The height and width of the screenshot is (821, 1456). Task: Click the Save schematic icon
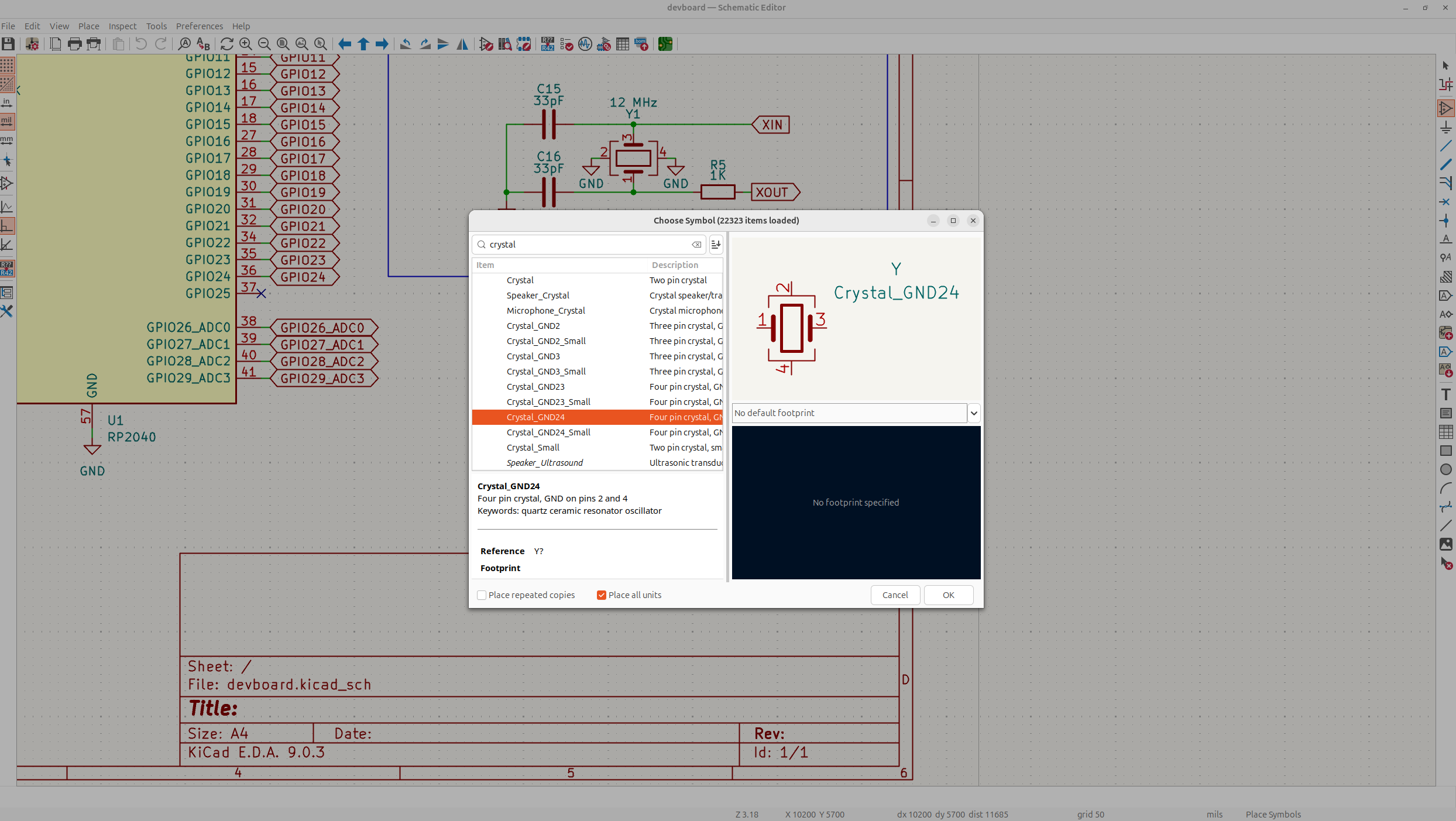point(8,44)
